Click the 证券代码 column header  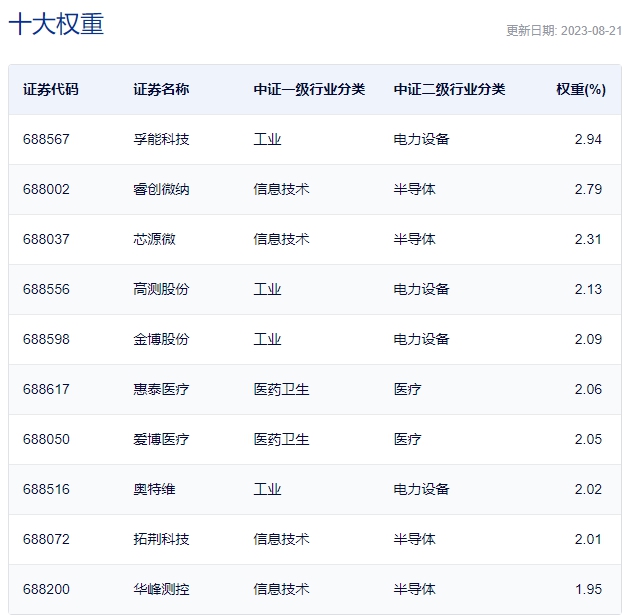pos(50,89)
